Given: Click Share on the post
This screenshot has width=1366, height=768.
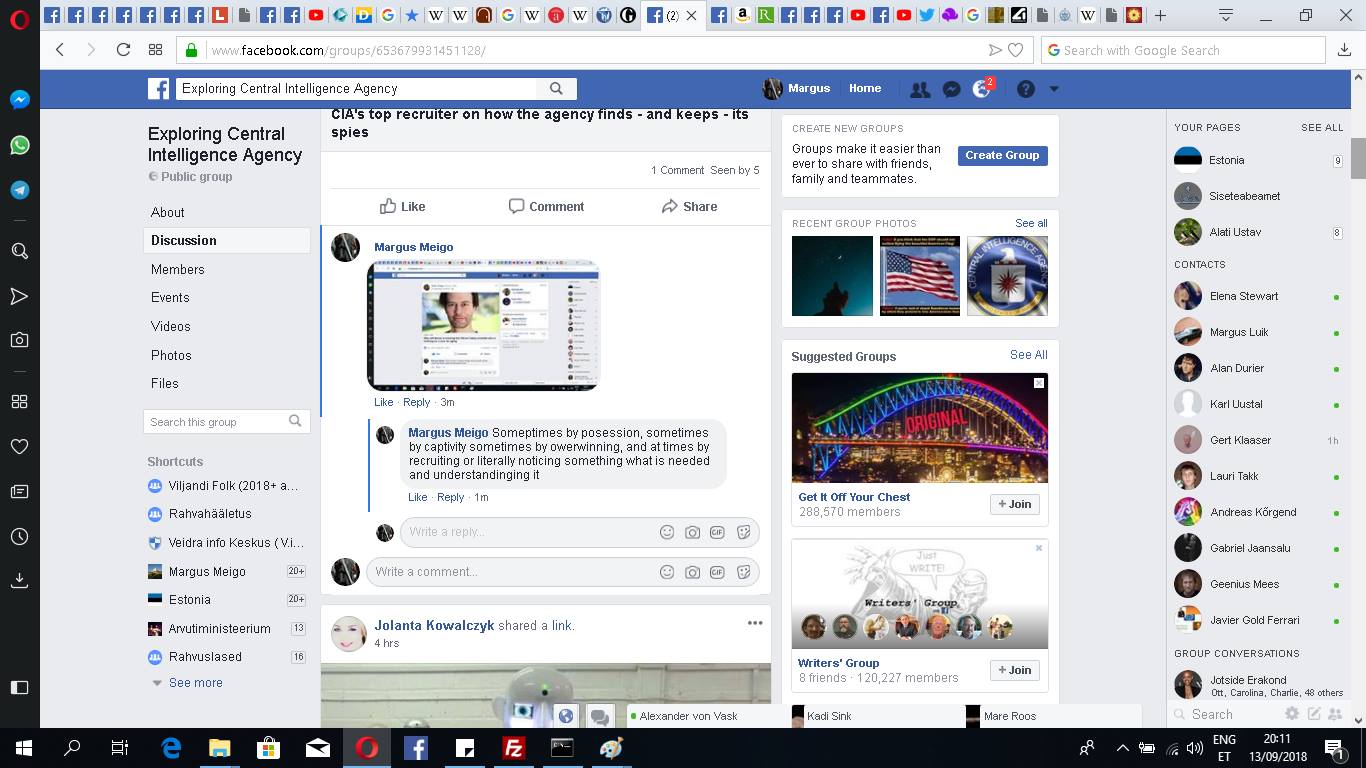Looking at the screenshot, I should [x=689, y=206].
